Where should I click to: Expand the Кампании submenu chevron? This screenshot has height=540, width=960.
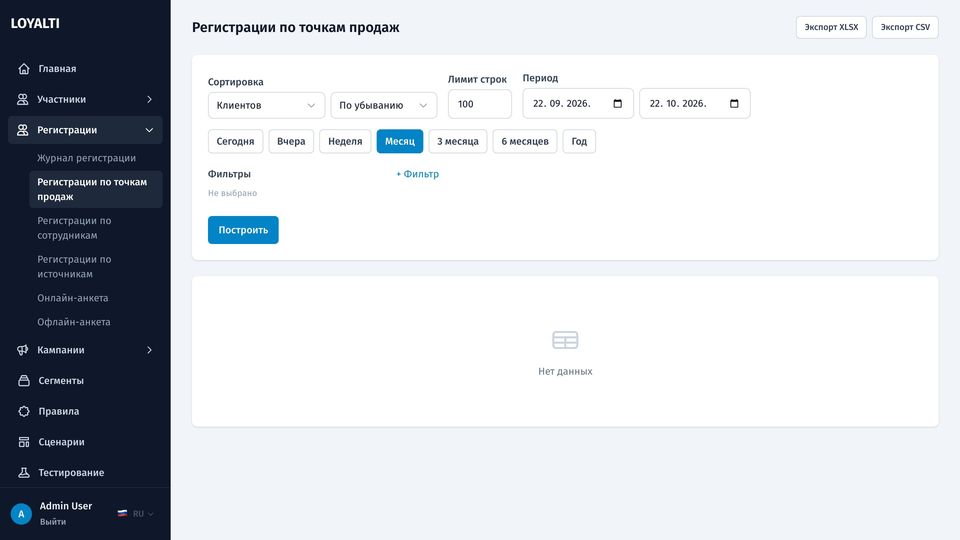149,350
